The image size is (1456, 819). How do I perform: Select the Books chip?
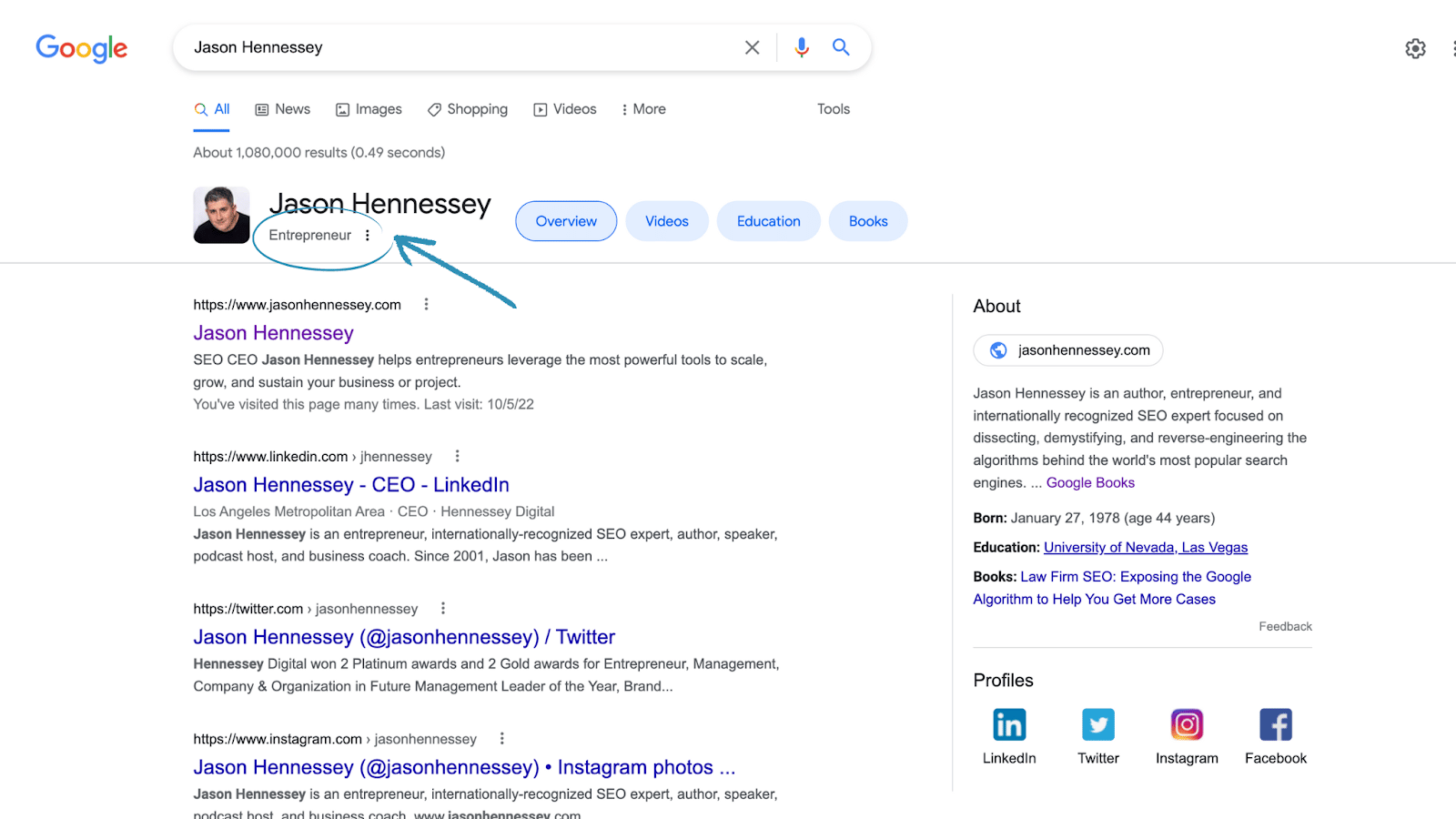[868, 221]
